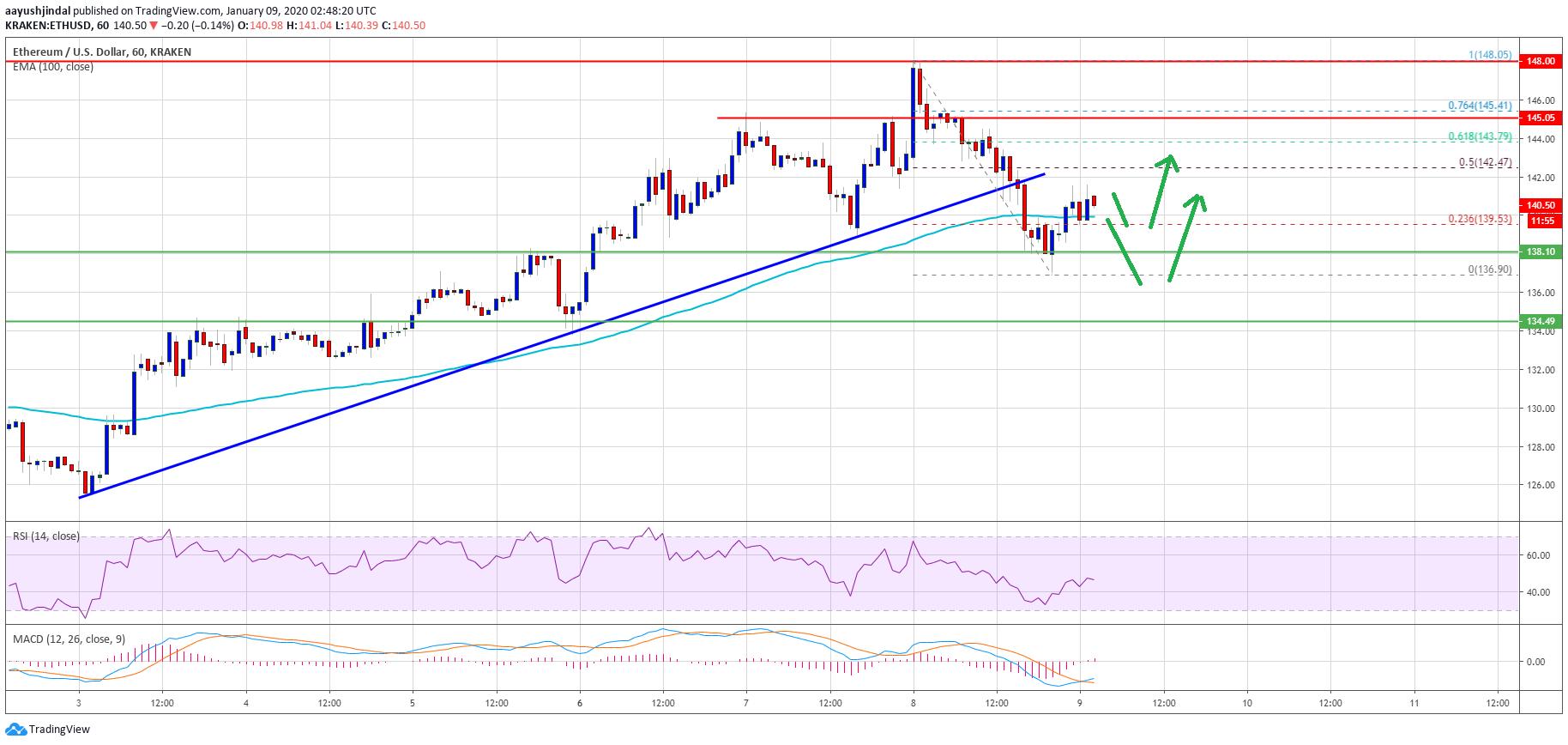Click the red down-triangle beside -0.20 change
This screenshot has height=745, width=1568.
(154, 26)
